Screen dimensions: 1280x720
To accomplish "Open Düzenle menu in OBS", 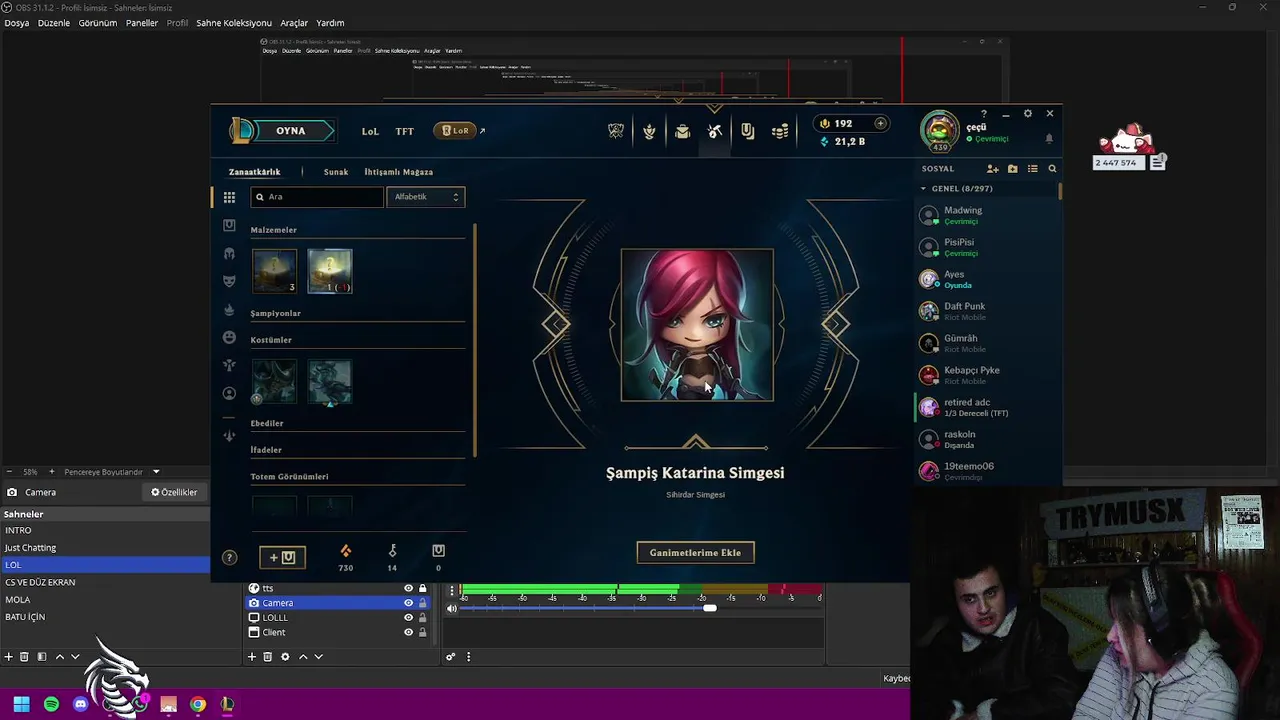I will point(54,23).
